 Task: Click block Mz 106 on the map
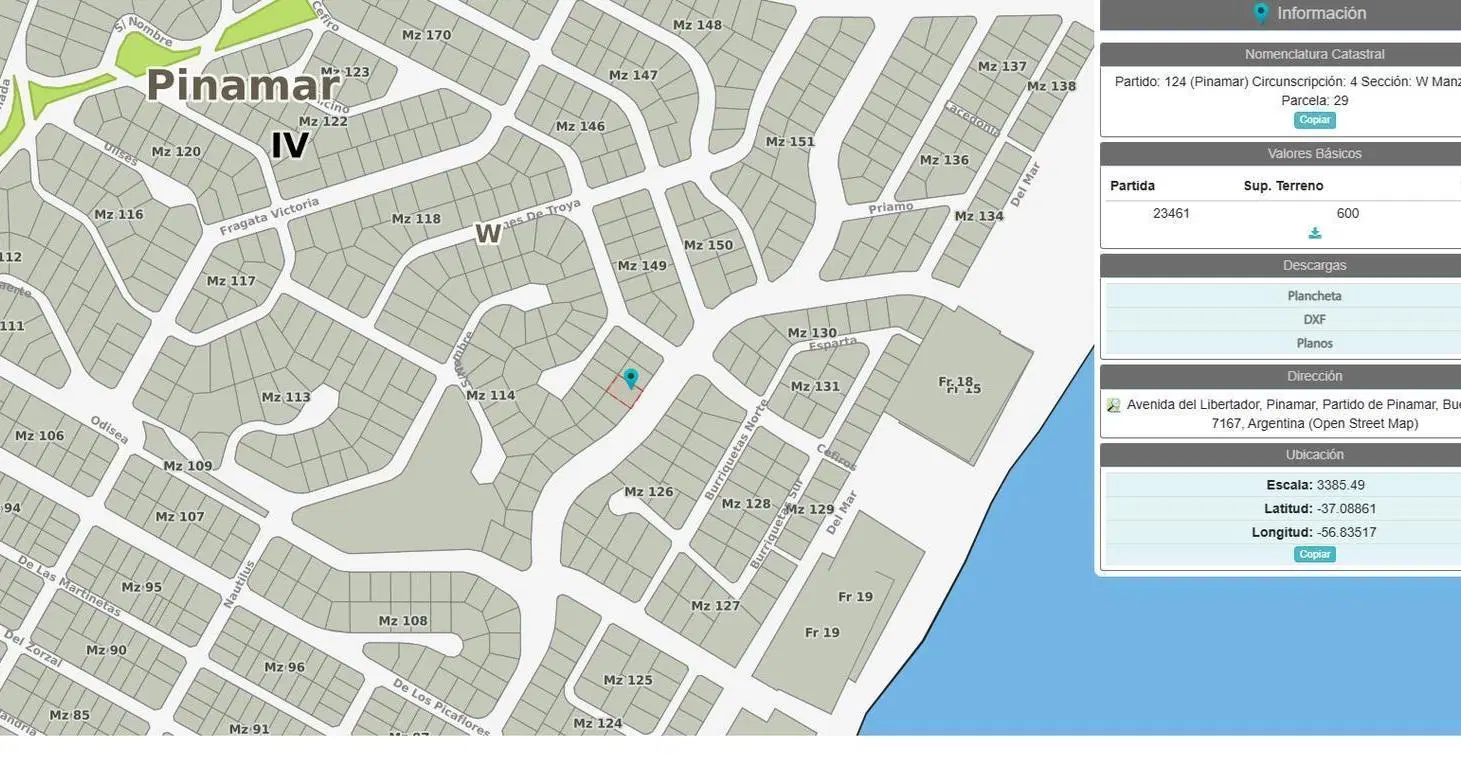40,436
